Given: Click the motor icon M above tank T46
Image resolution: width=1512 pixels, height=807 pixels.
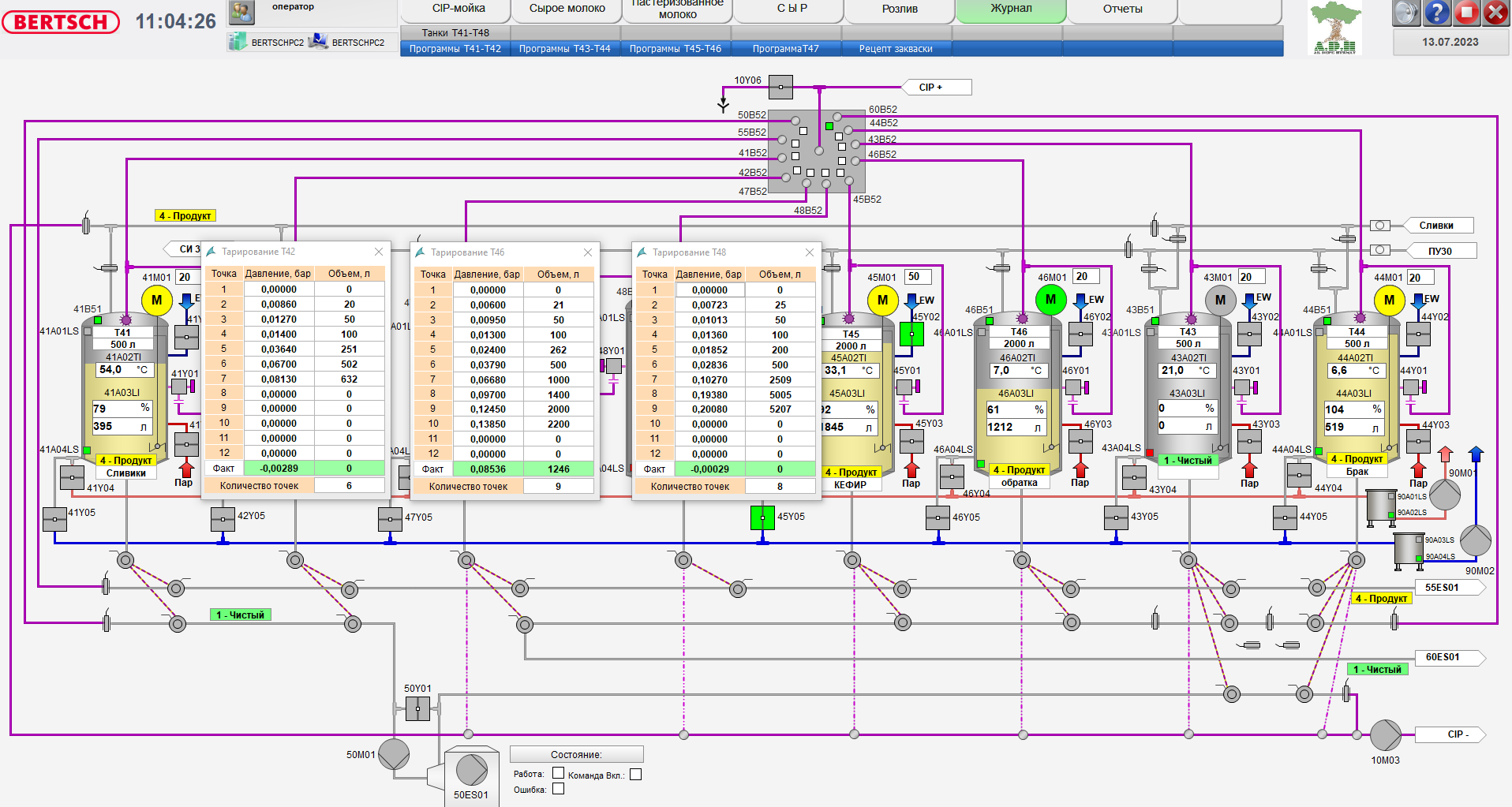Looking at the screenshot, I should pyautogui.click(x=1050, y=300).
